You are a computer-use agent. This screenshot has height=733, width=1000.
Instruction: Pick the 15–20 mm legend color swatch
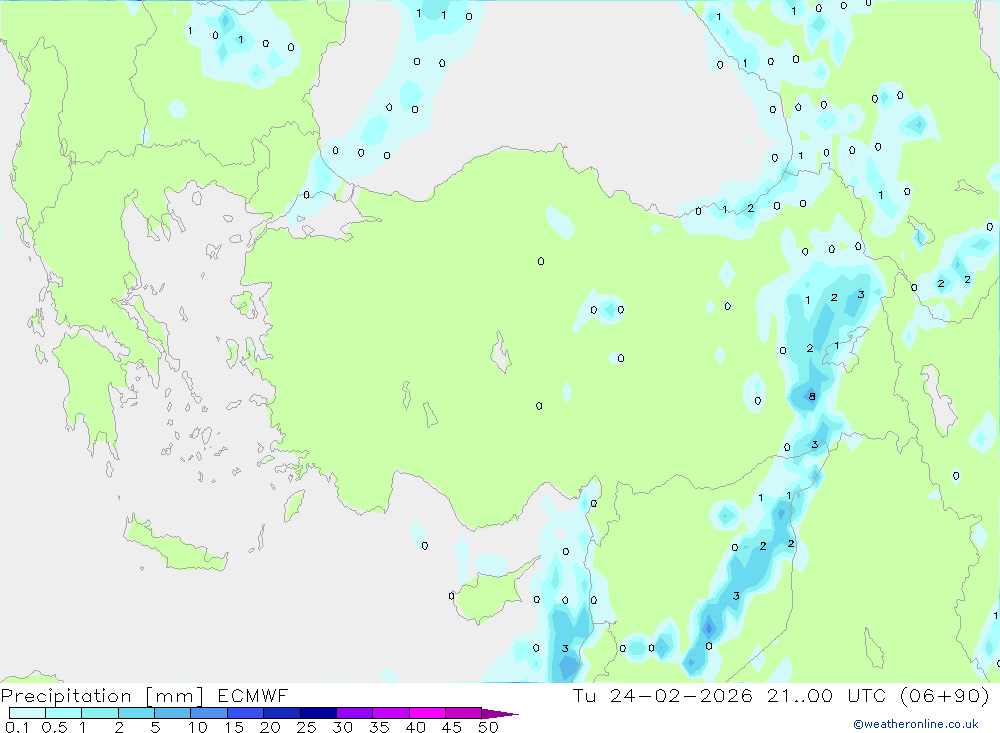coord(245,713)
